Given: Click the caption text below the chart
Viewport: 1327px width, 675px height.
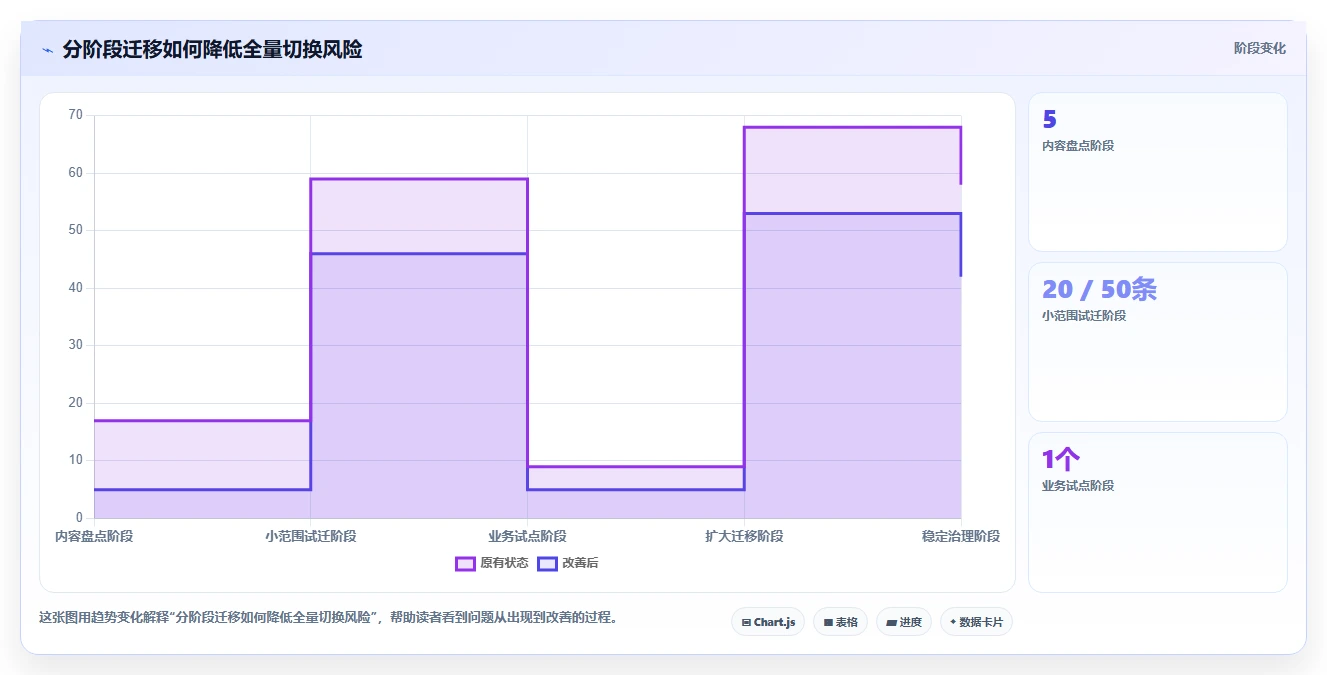Looking at the screenshot, I should 328,617.
